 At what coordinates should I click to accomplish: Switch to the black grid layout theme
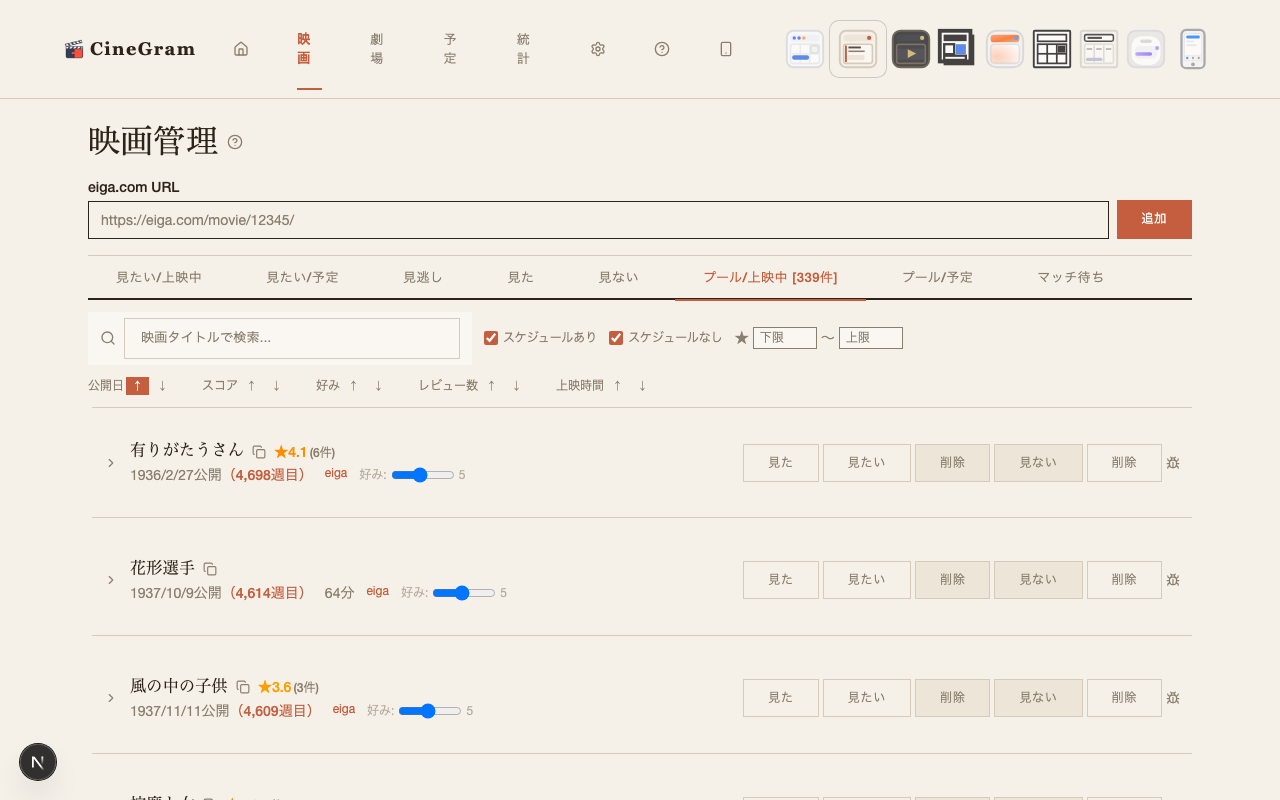click(x=1051, y=49)
